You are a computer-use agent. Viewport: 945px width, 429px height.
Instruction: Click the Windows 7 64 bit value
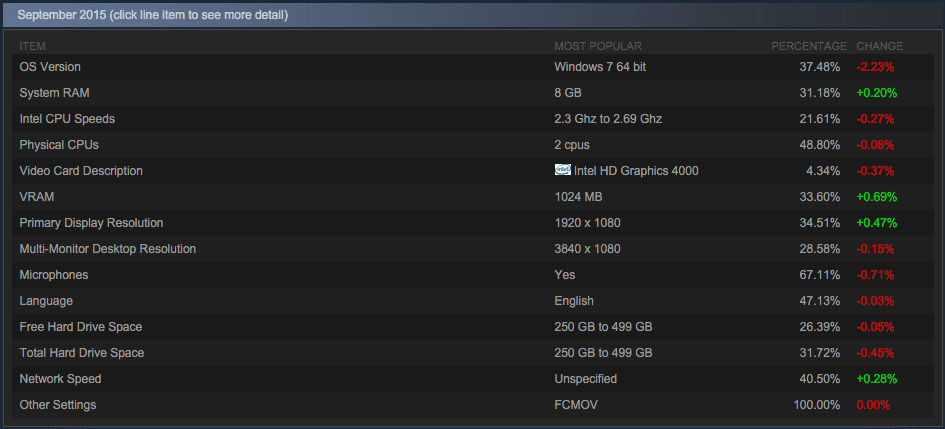click(602, 67)
